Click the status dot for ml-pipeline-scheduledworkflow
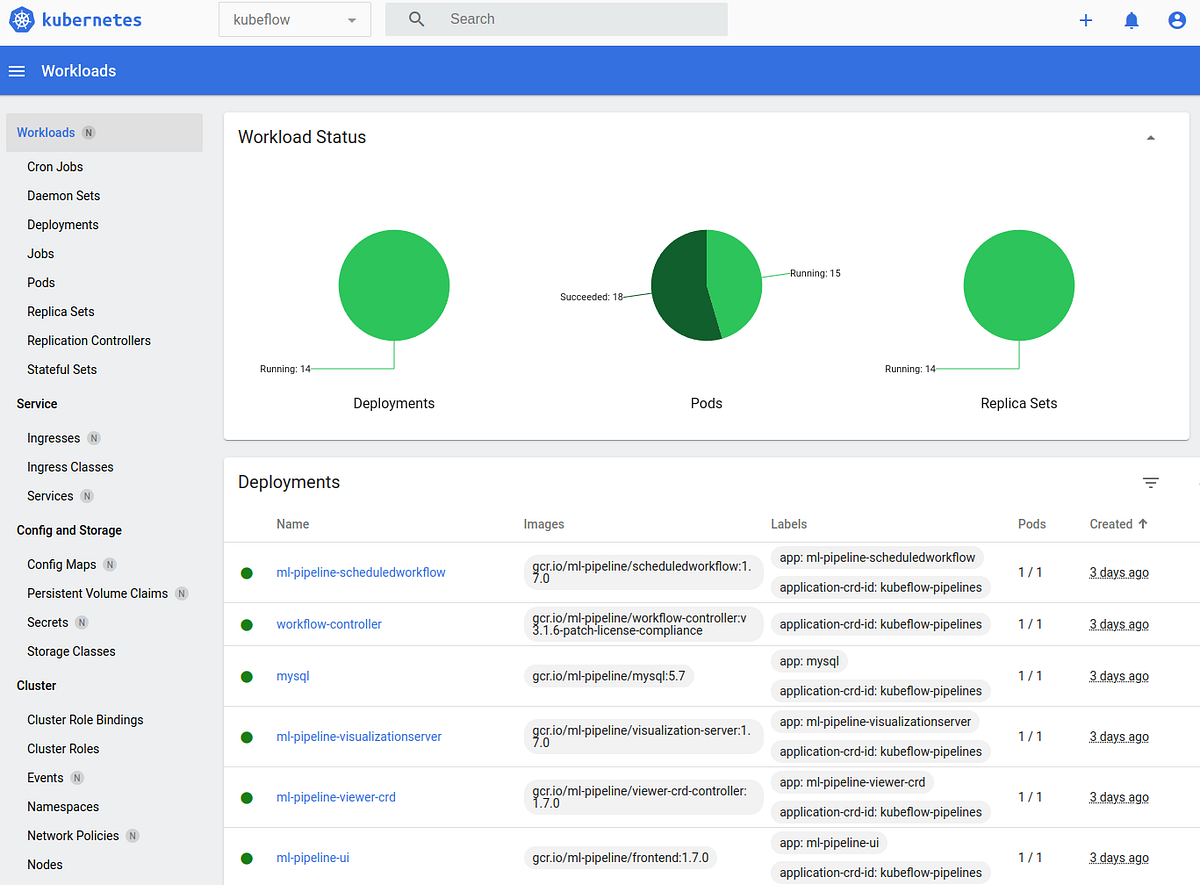1200x885 pixels. [247, 573]
